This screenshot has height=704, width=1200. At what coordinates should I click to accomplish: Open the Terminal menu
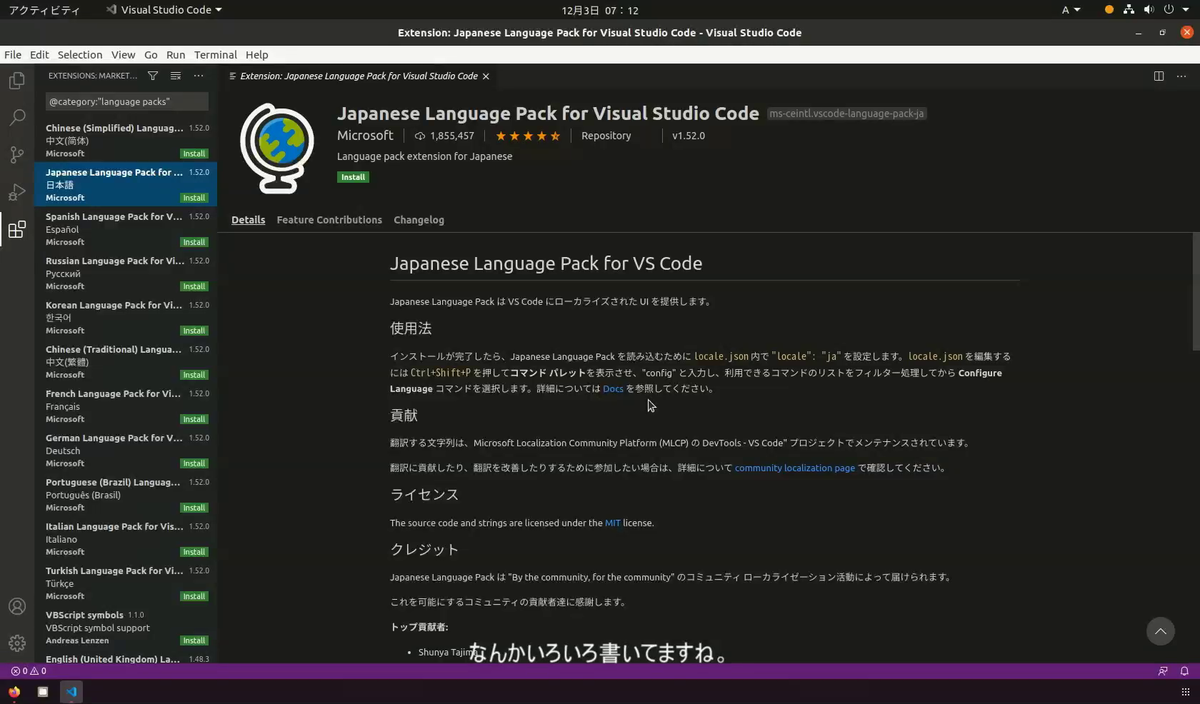click(x=215, y=54)
